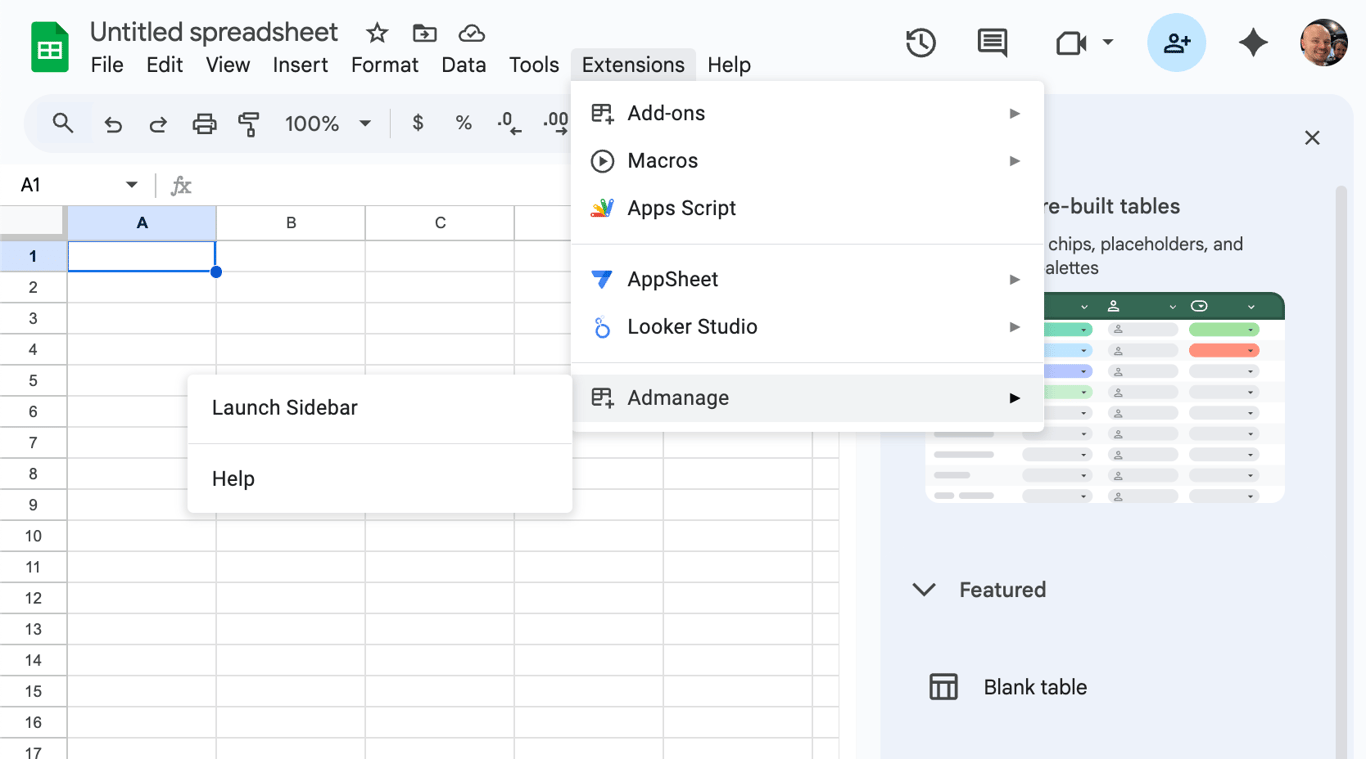This screenshot has width=1366, height=759.
Task: Click the Undo arrow
Action: coord(113,124)
